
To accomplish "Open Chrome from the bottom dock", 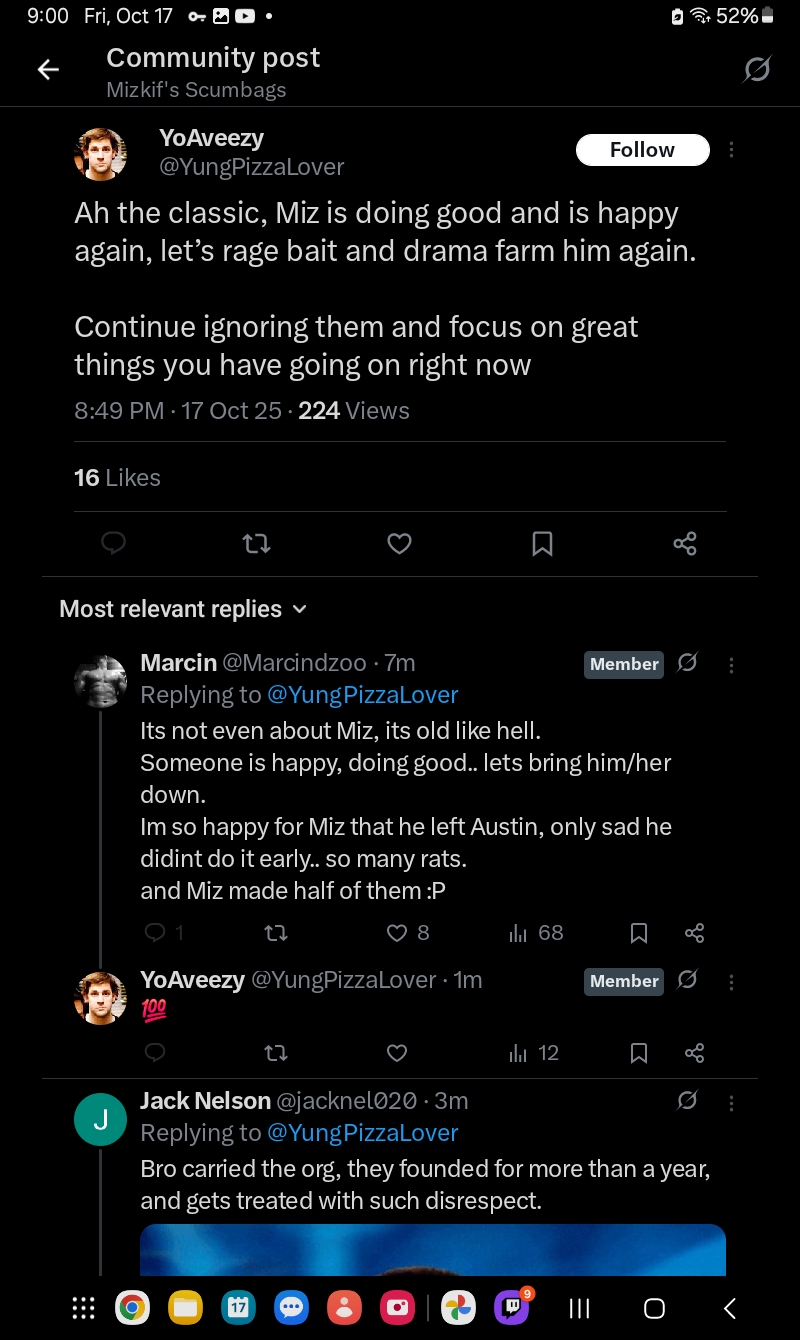I will [132, 1307].
